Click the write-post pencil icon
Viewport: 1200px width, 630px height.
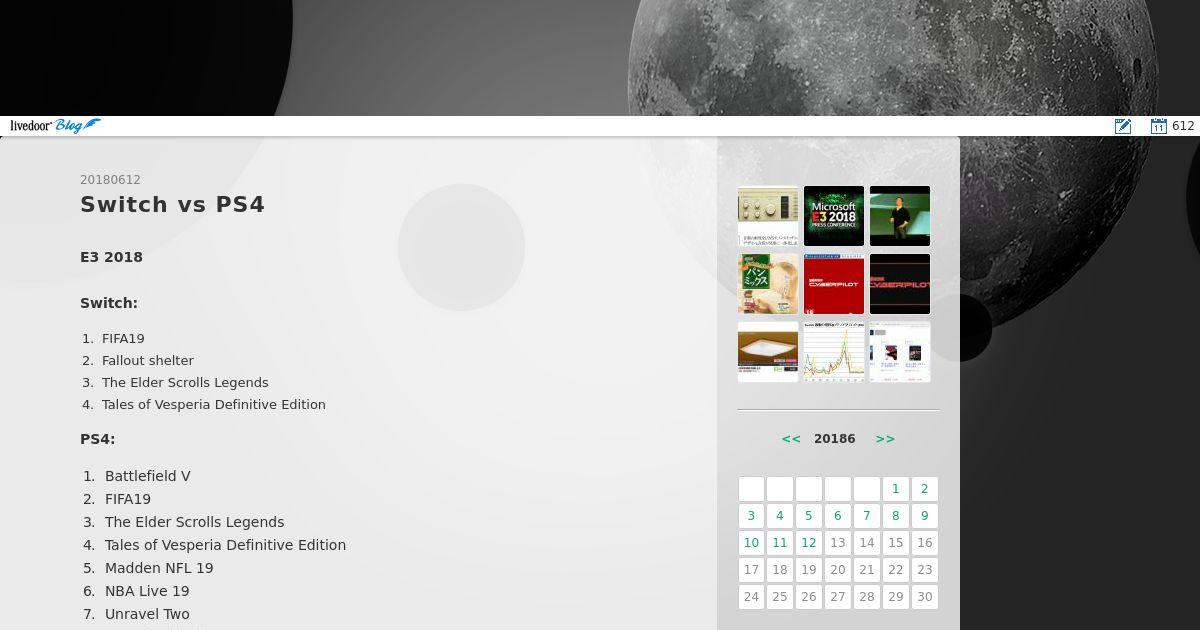(1123, 126)
